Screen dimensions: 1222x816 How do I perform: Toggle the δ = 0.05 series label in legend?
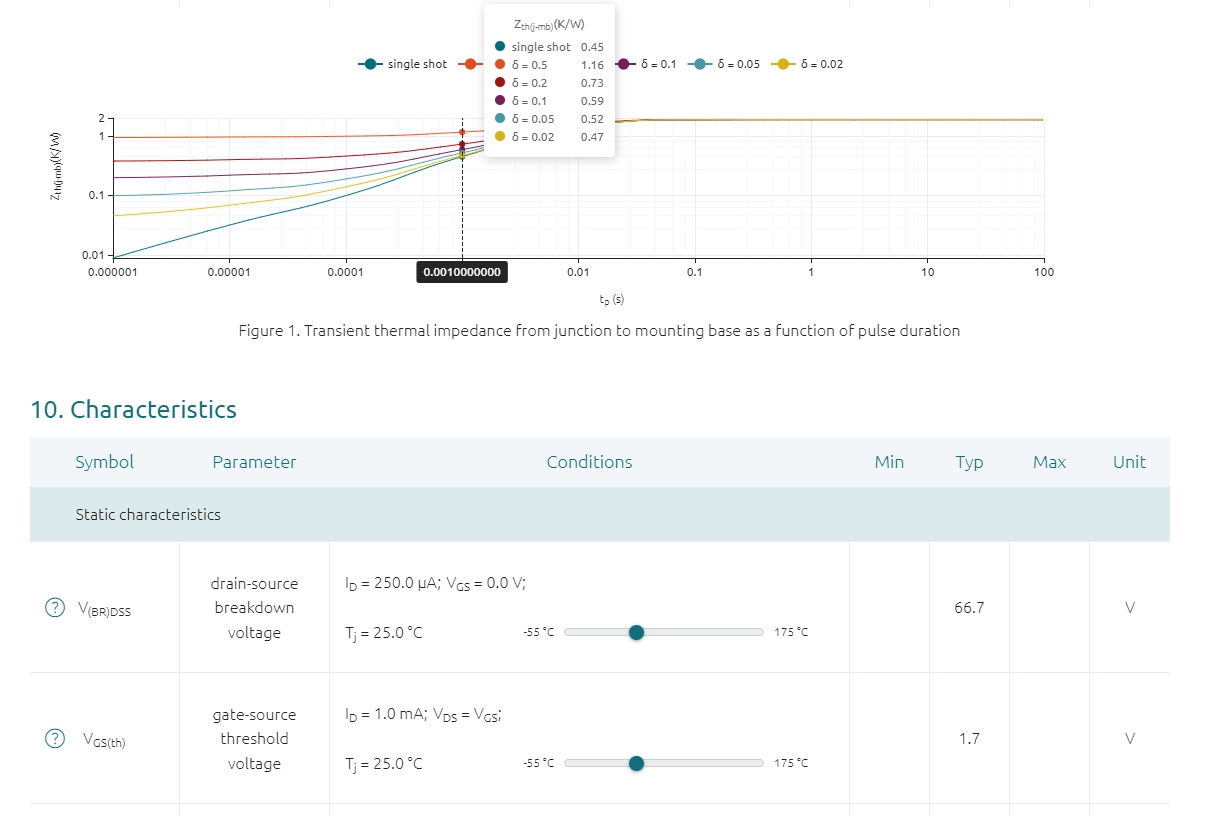738,64
